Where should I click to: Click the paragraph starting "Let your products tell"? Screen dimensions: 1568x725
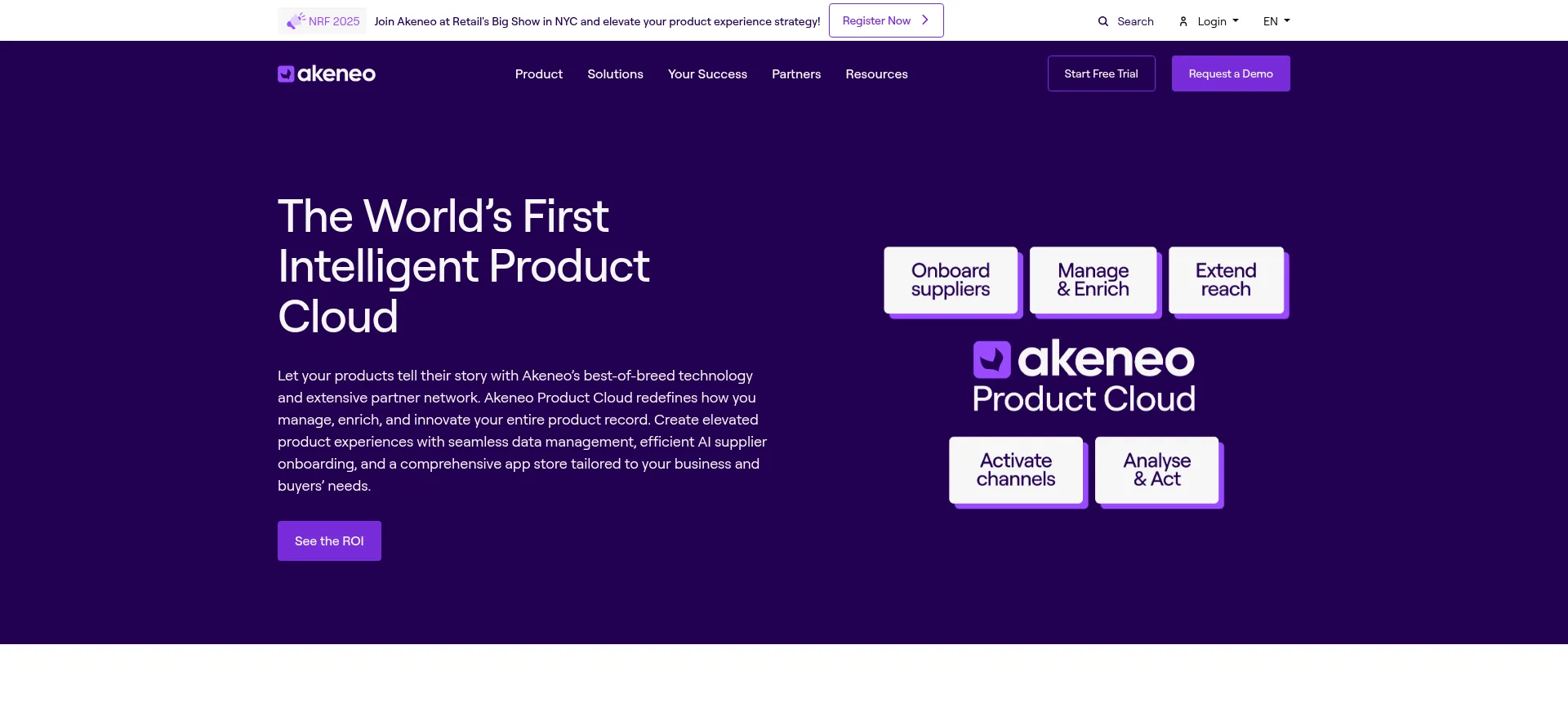[x=523, y=430]
